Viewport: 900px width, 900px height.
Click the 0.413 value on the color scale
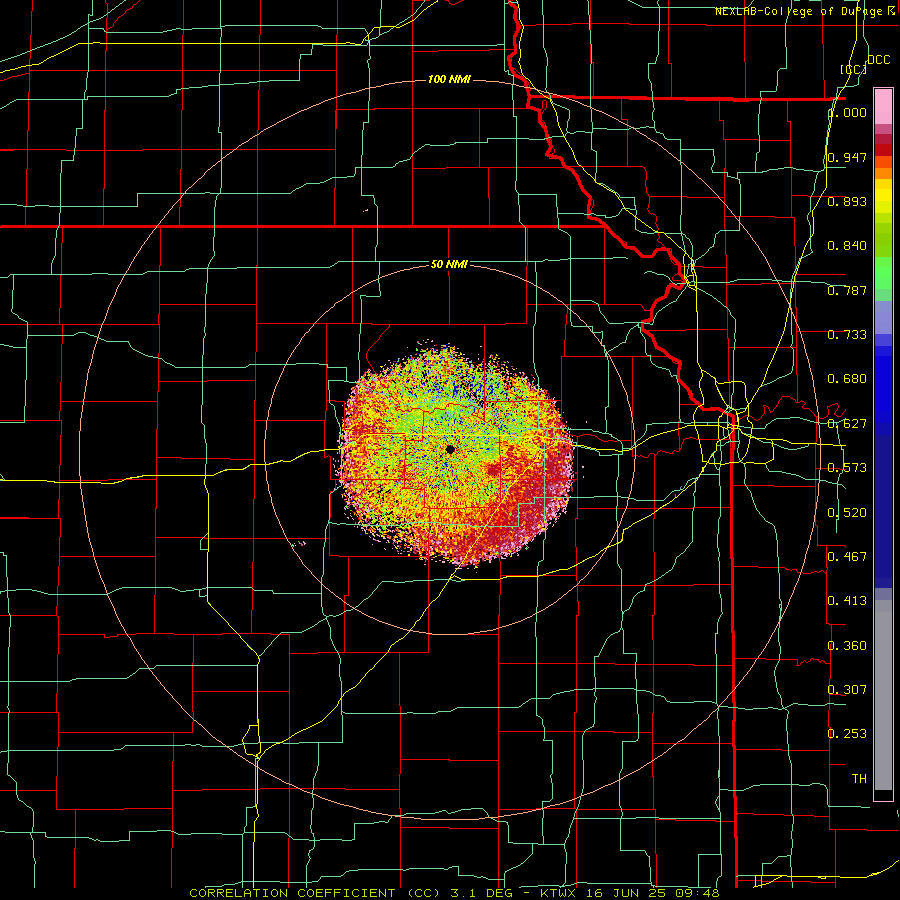(x=847, y=601)
